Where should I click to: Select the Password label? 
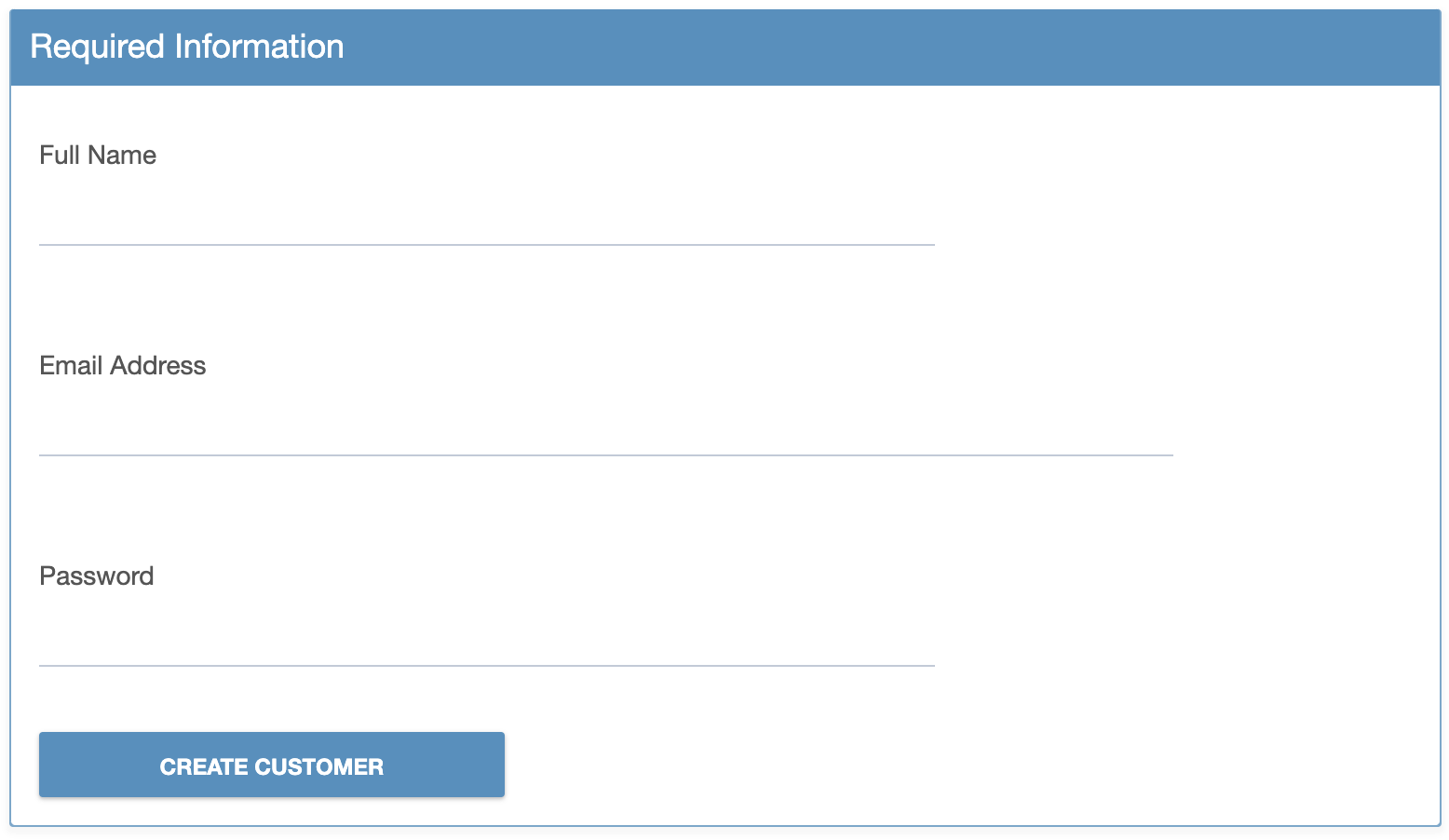pyautogui.click(x=96, y=576)
